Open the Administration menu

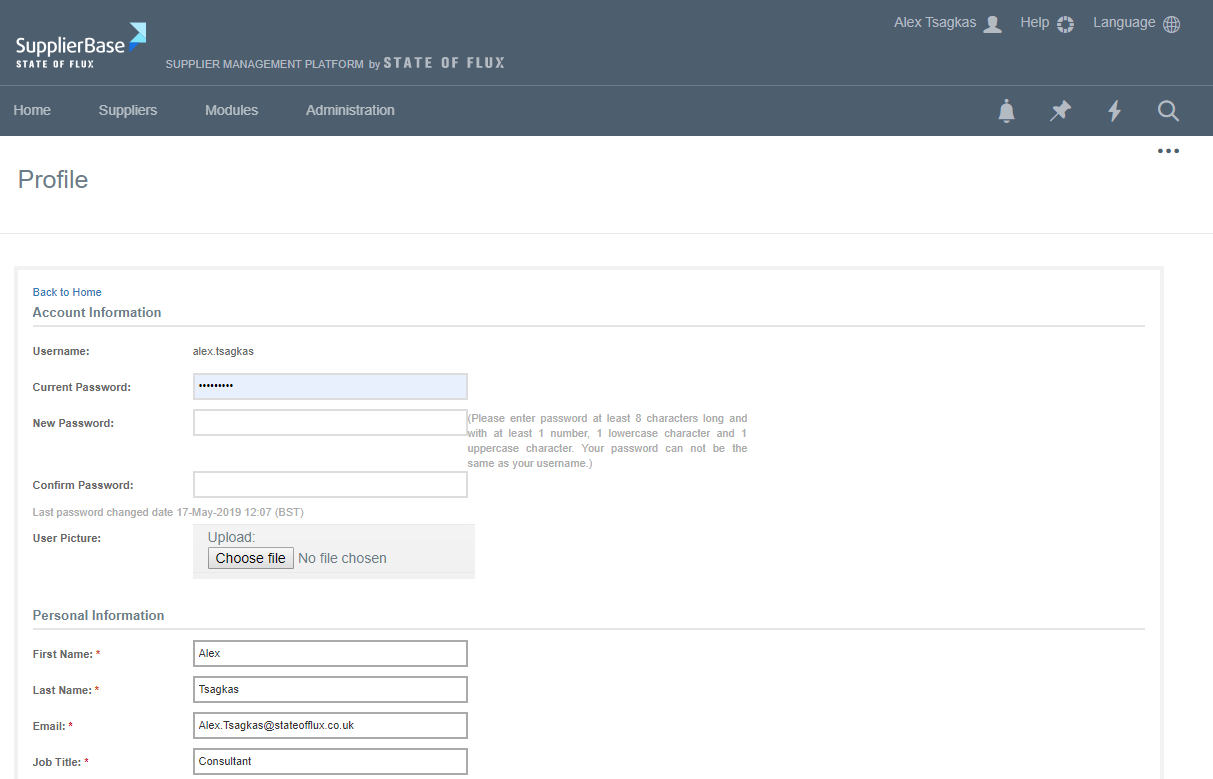tap(350, 110)
